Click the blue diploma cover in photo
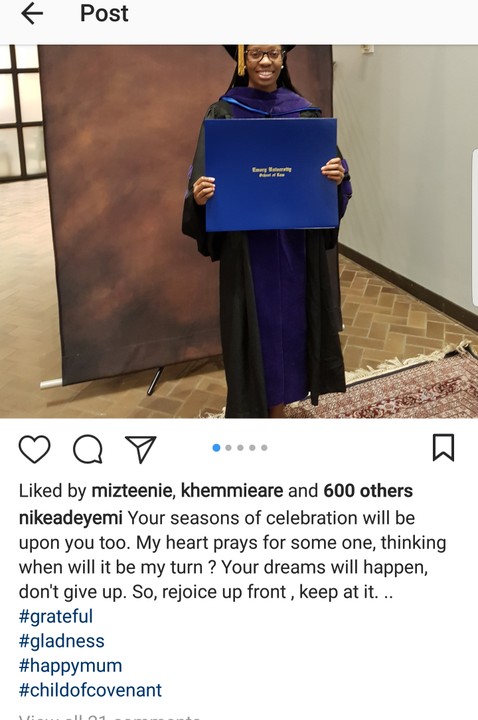 [271, 174]
